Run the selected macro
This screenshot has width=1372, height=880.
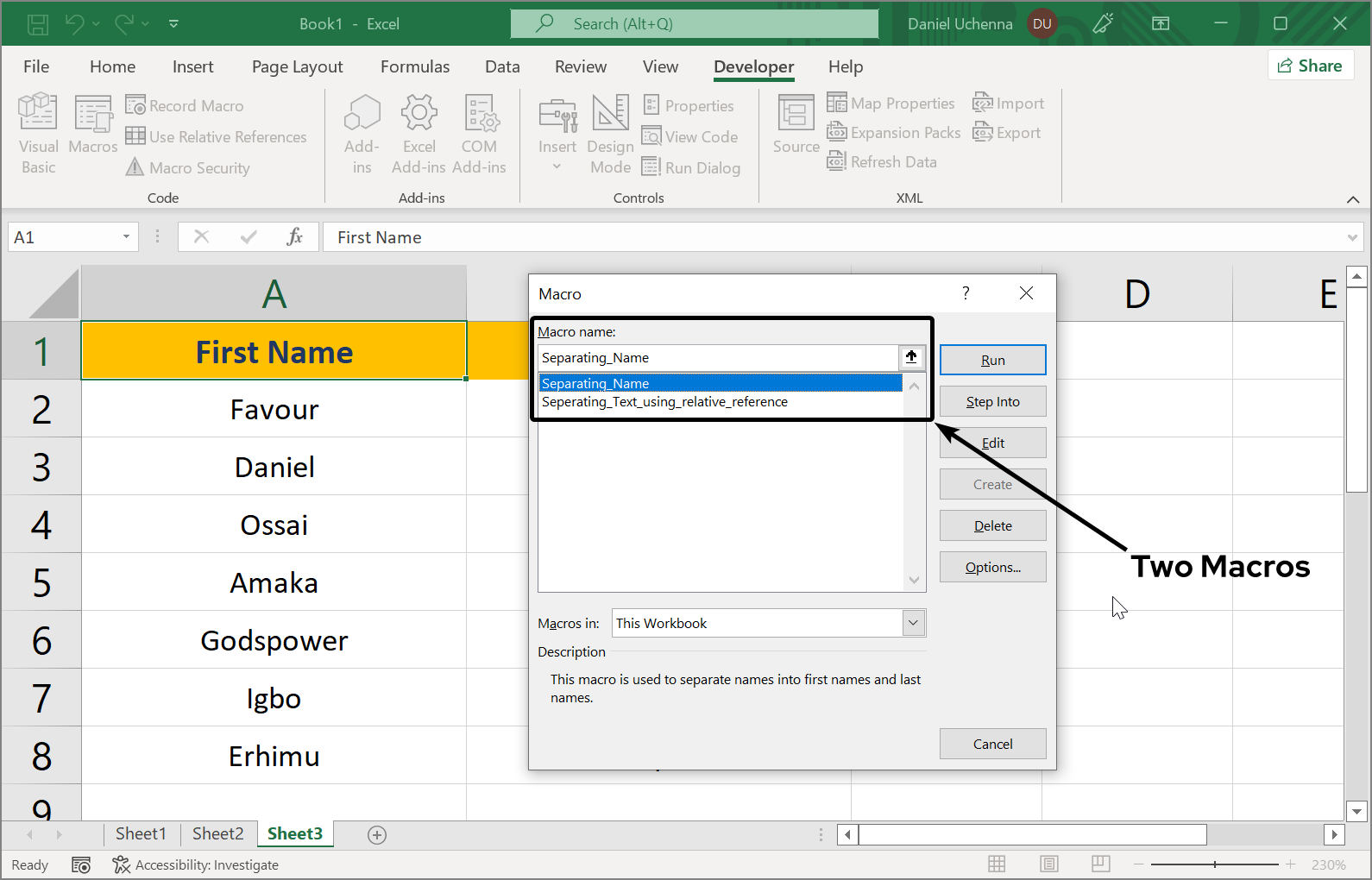(992, 360)
